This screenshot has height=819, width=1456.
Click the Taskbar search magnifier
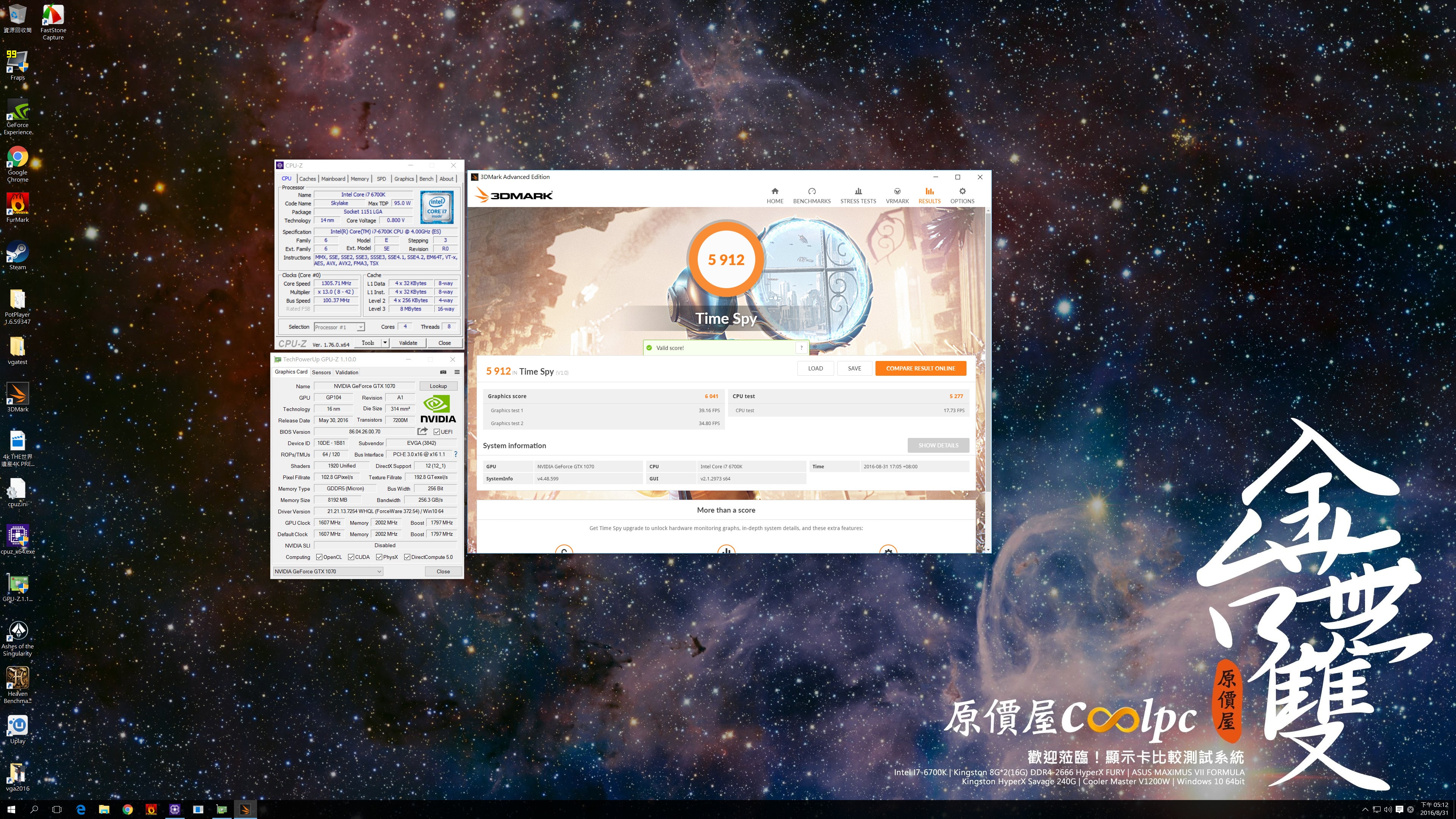[x=34, y=810]
